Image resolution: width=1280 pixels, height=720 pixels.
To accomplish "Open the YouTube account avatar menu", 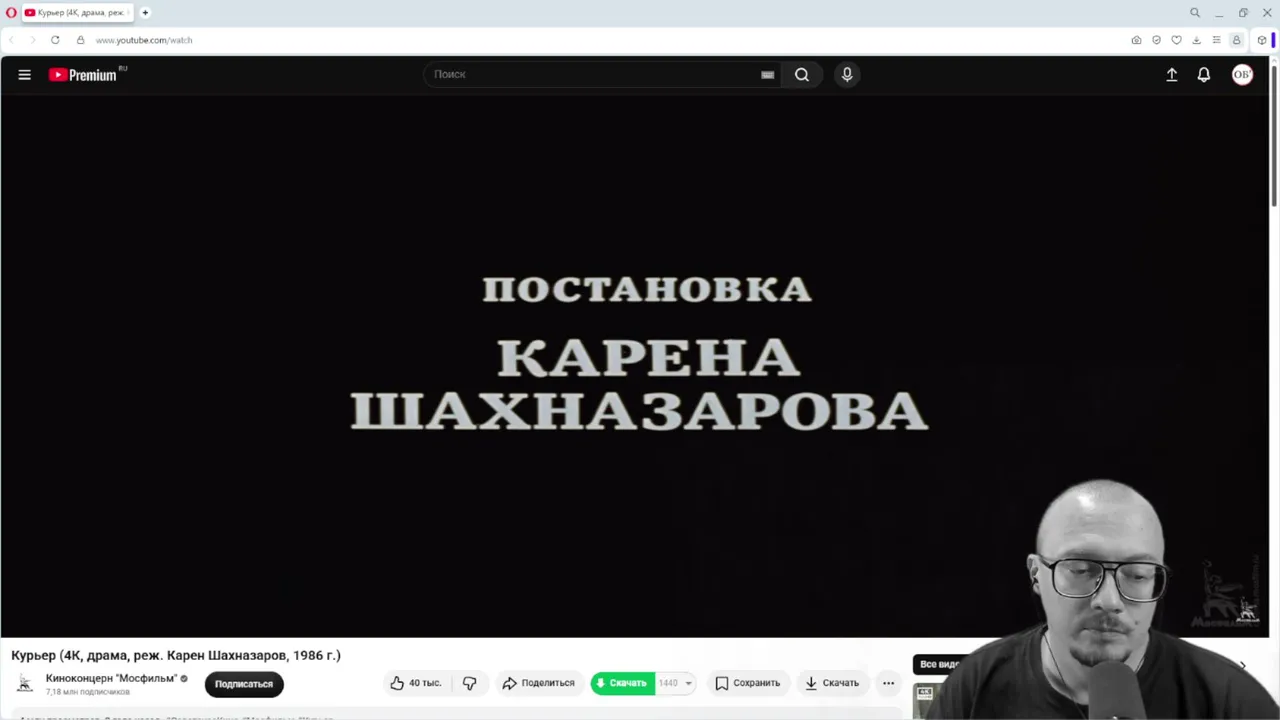I will coord(1242,74).
